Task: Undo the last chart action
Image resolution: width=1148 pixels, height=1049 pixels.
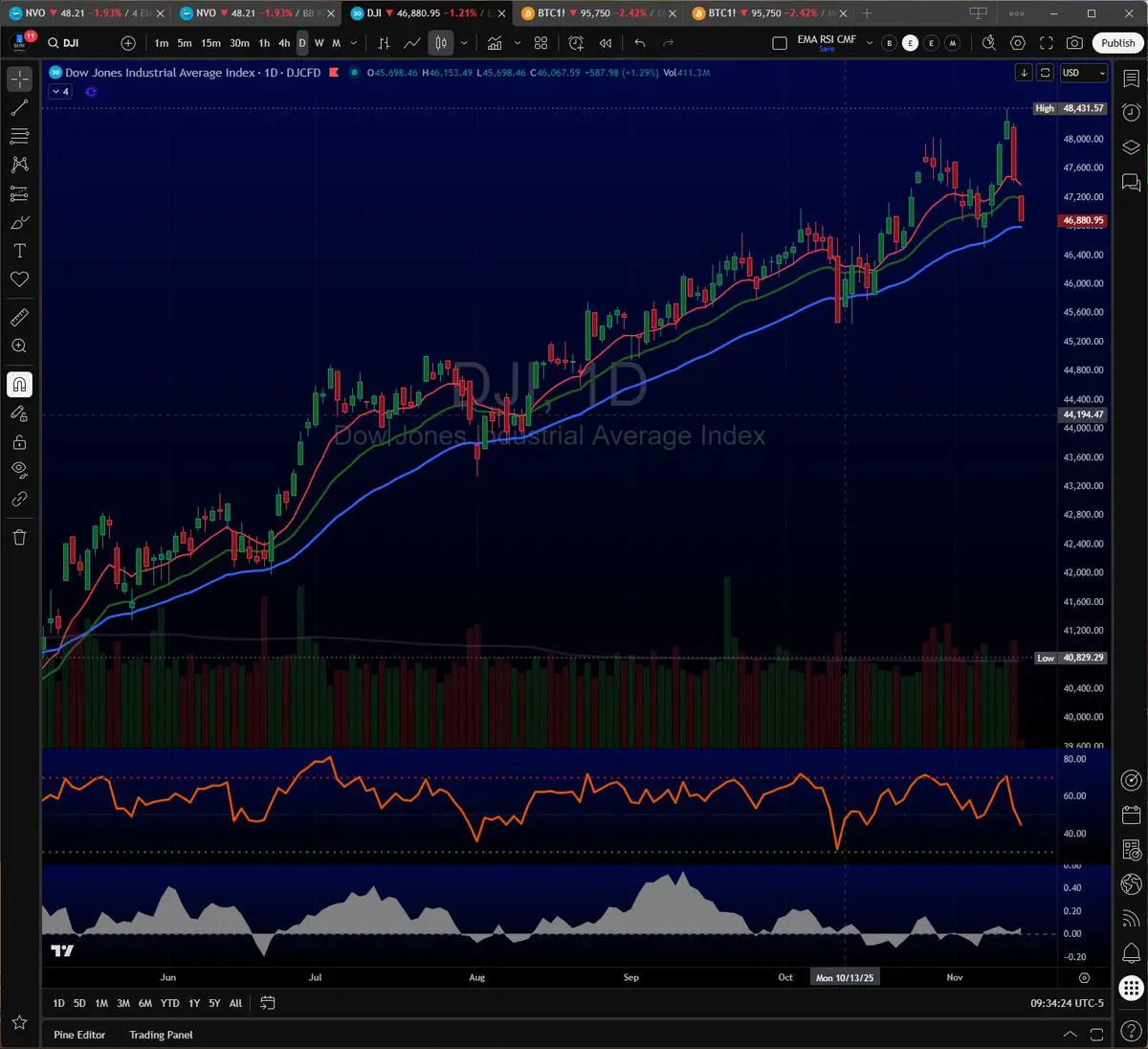Action: pyautogui.click(x=640, y=43)
